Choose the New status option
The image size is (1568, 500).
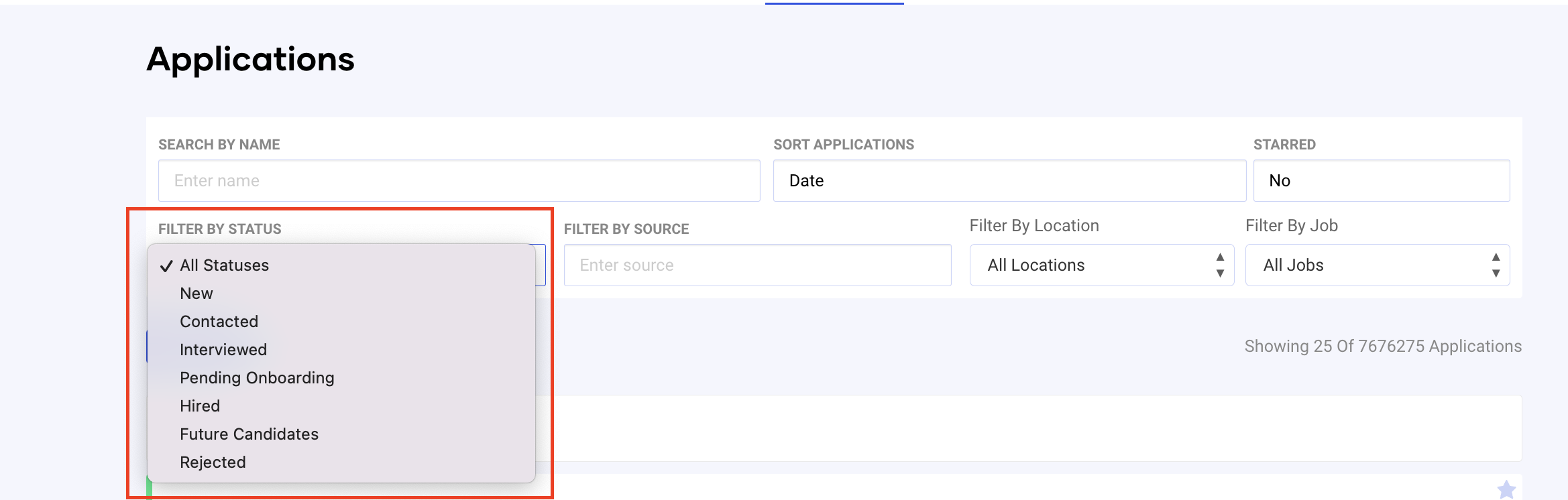197,294
